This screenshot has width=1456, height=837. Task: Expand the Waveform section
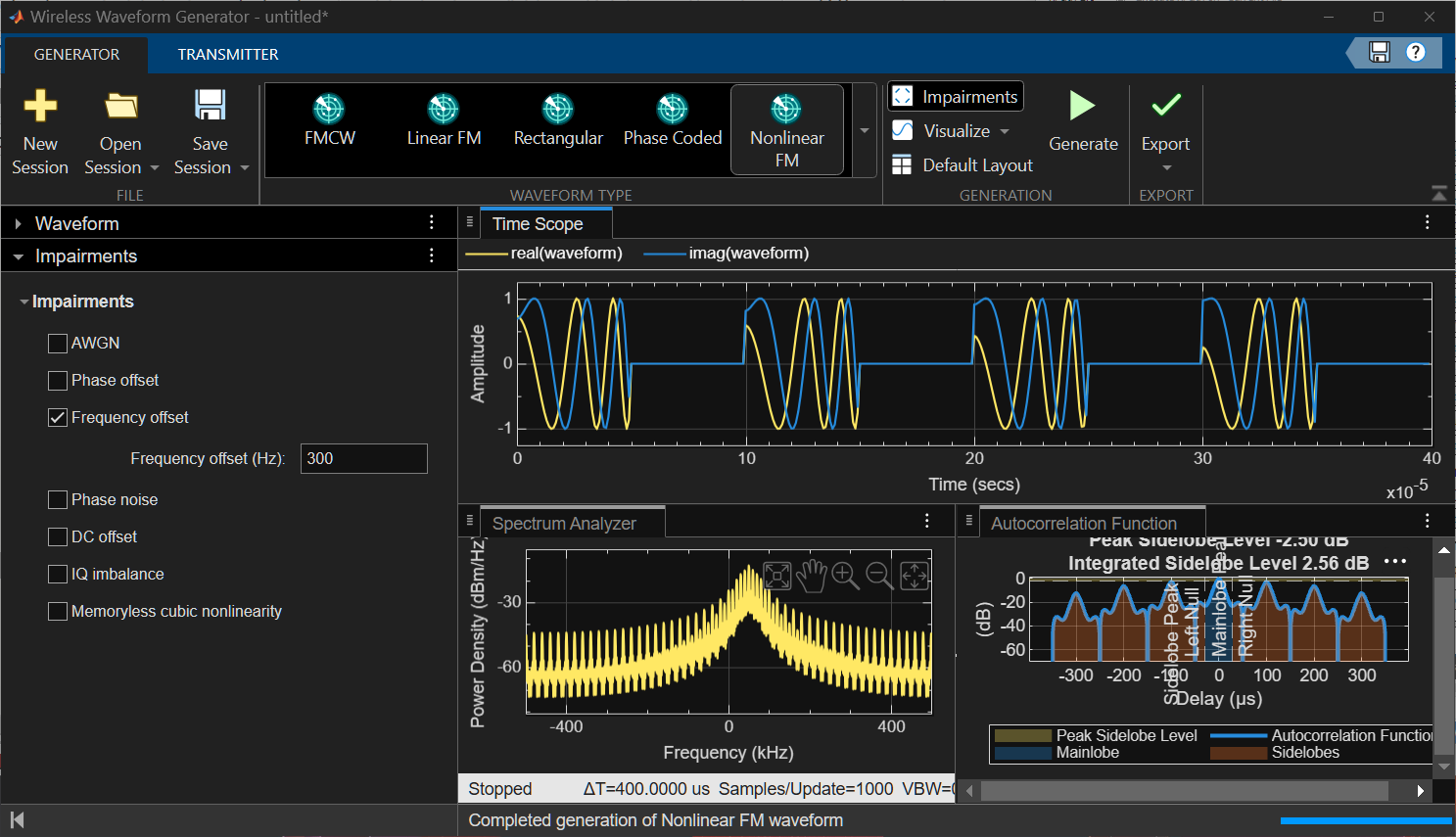point(18,222)
